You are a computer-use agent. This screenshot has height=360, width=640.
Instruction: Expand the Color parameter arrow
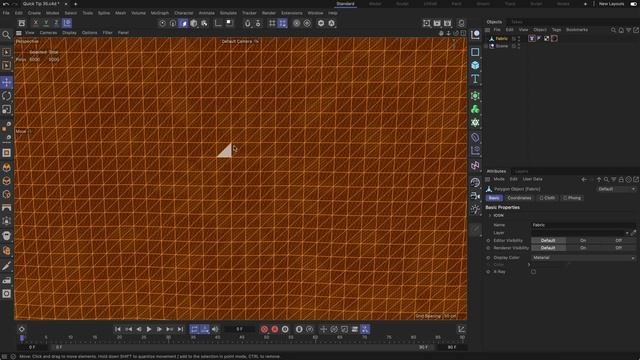(x=529, y=264)
